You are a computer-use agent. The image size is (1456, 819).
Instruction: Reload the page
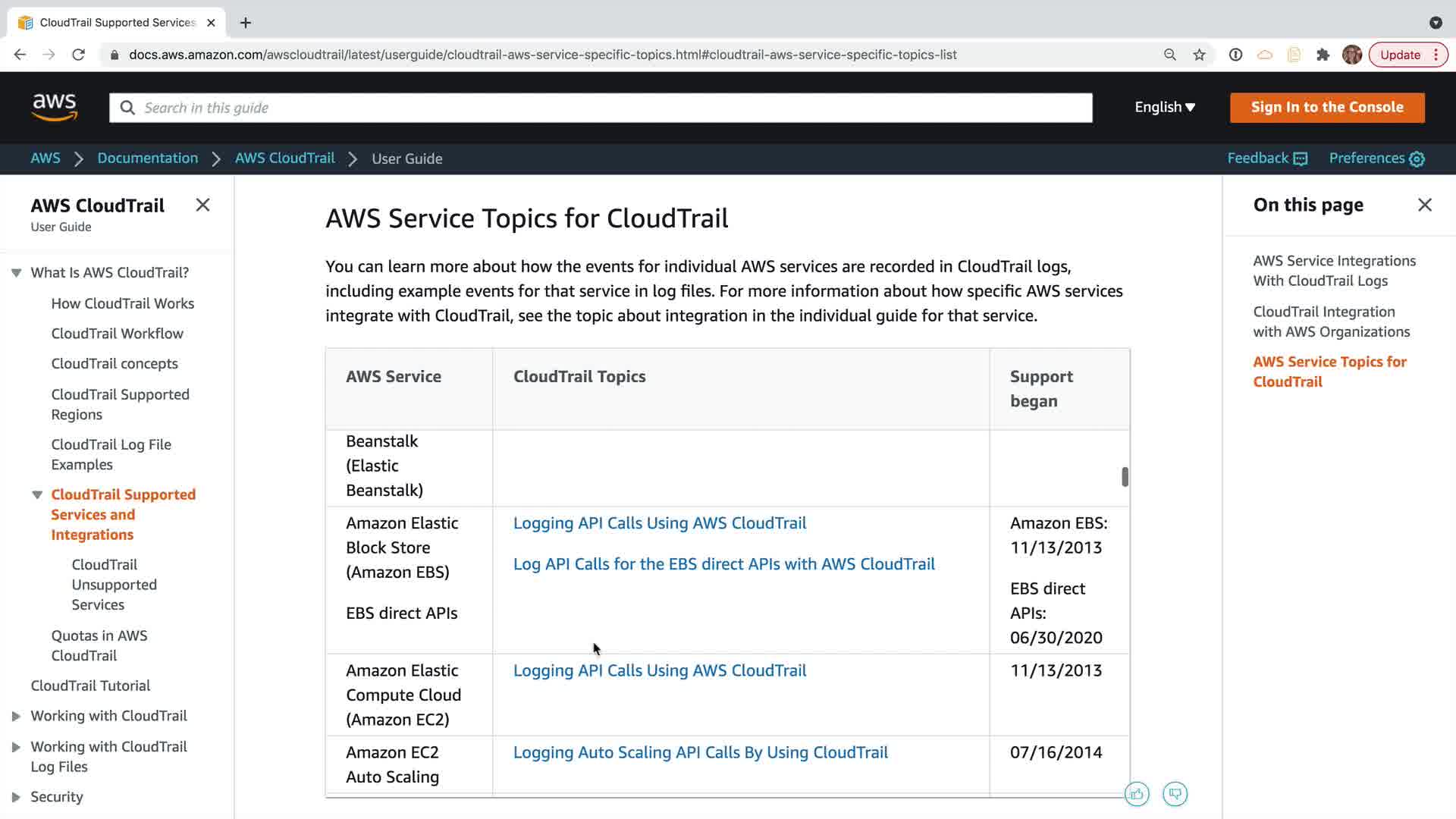[78, 55]
